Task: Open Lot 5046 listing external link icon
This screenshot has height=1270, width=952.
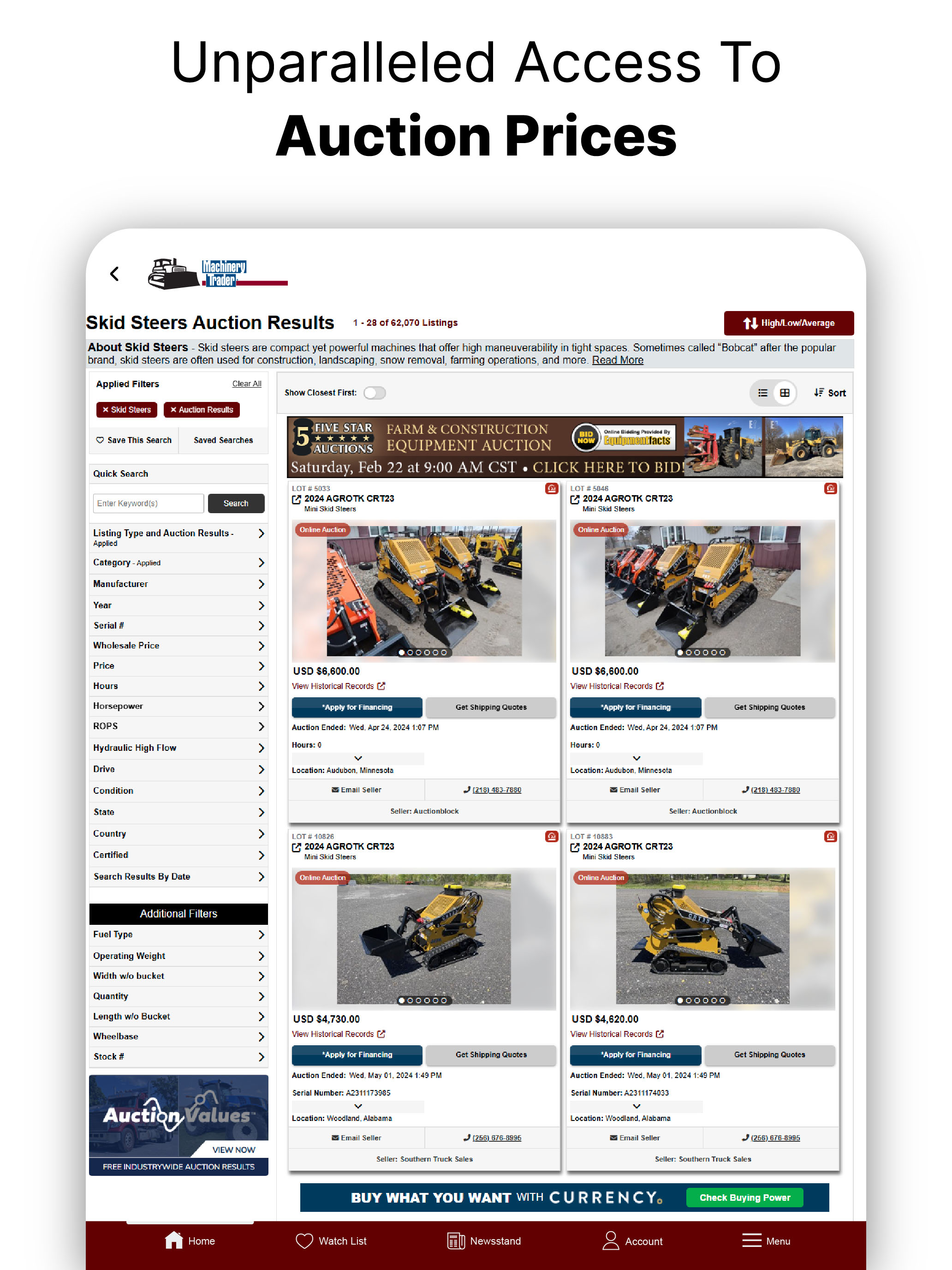Action: 575,499
